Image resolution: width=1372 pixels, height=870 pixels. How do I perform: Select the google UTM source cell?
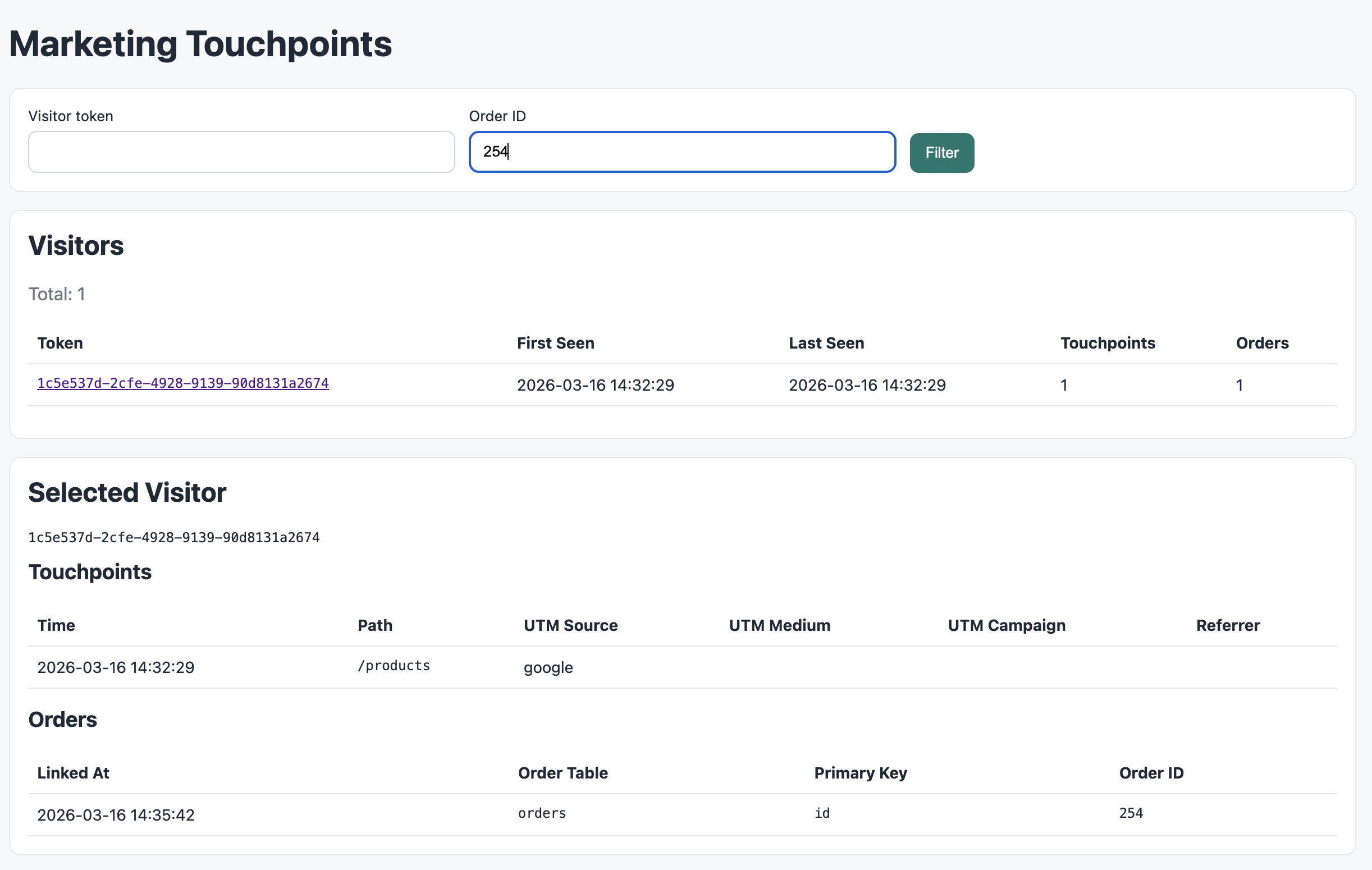point(548,668)
